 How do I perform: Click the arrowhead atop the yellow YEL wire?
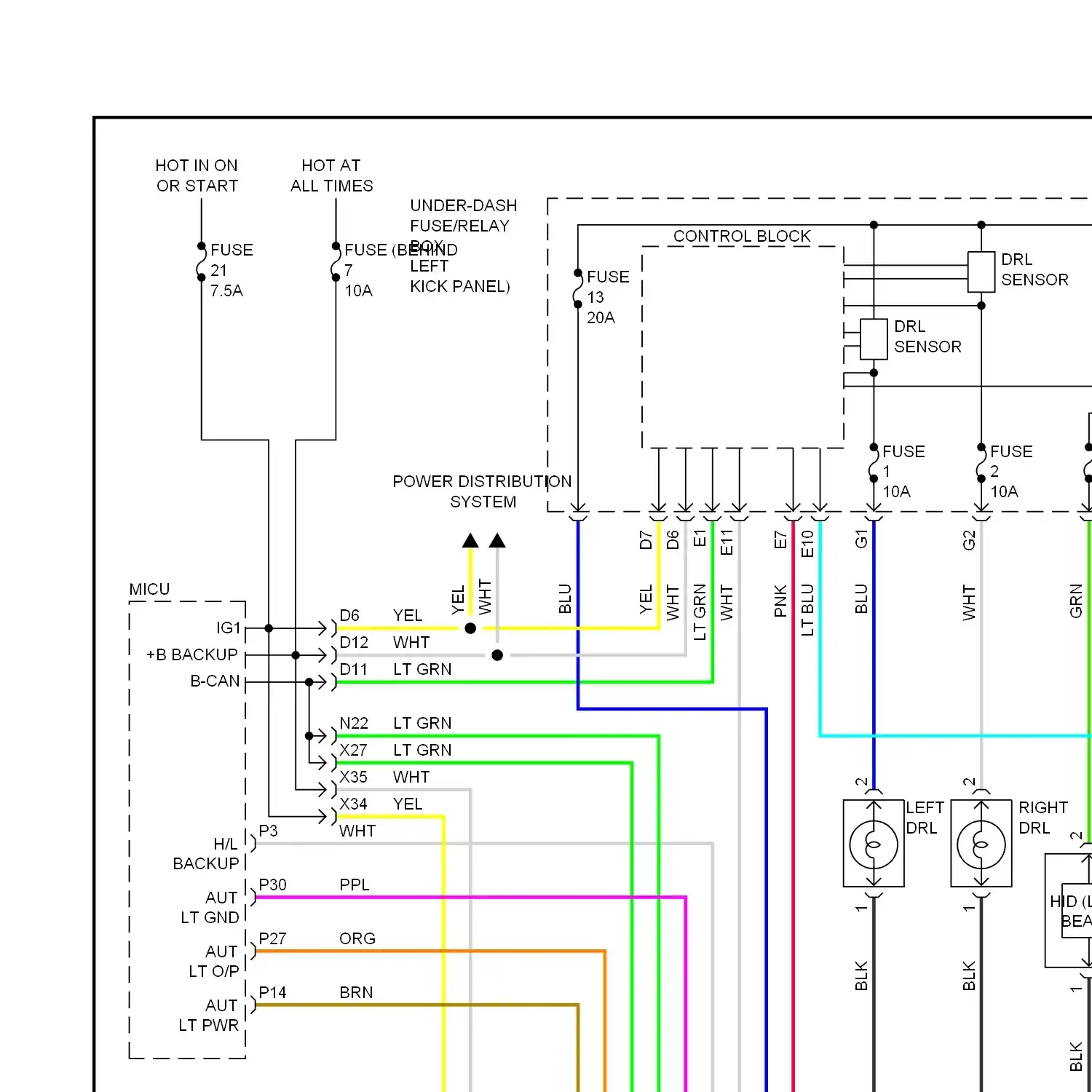(x=470, y=540)
